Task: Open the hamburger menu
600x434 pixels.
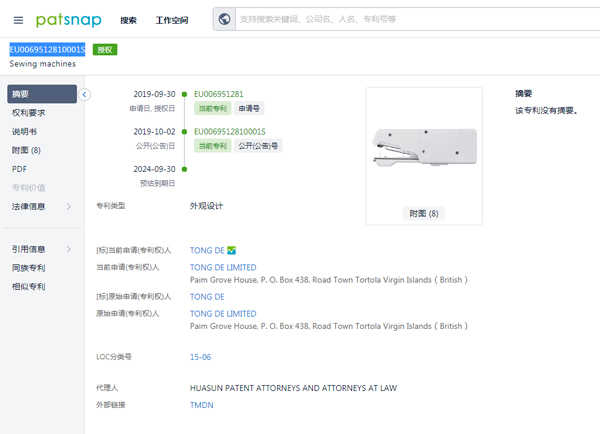Action: click(18, 20)
